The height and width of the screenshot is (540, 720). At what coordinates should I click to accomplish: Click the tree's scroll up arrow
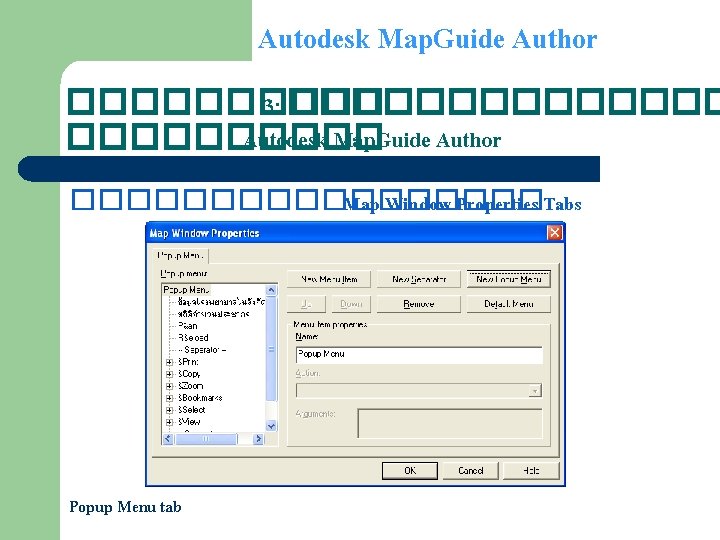271,290
